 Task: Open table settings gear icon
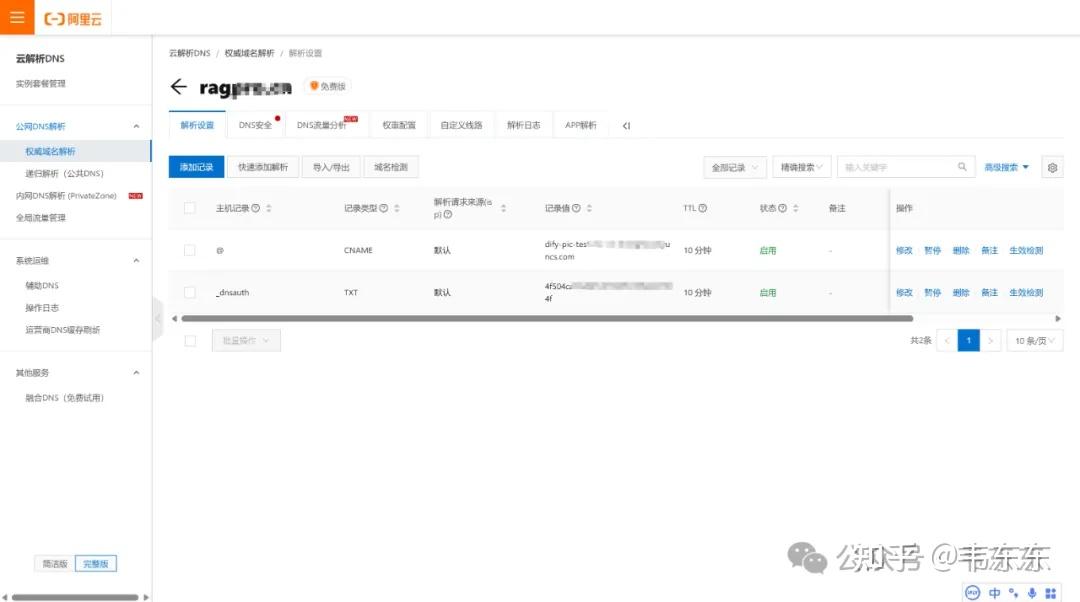pyautogui.click(x=1052, y=167)
